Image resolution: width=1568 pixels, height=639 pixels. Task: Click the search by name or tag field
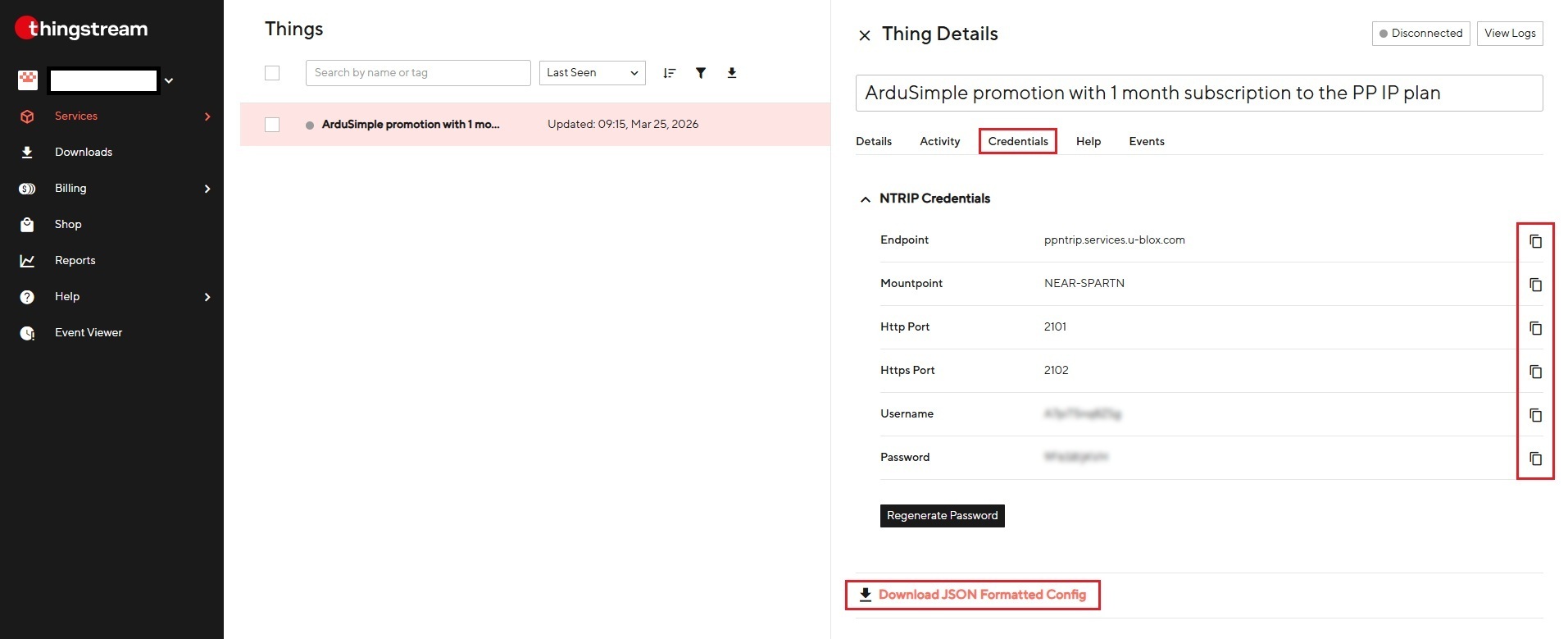(418, 73)
